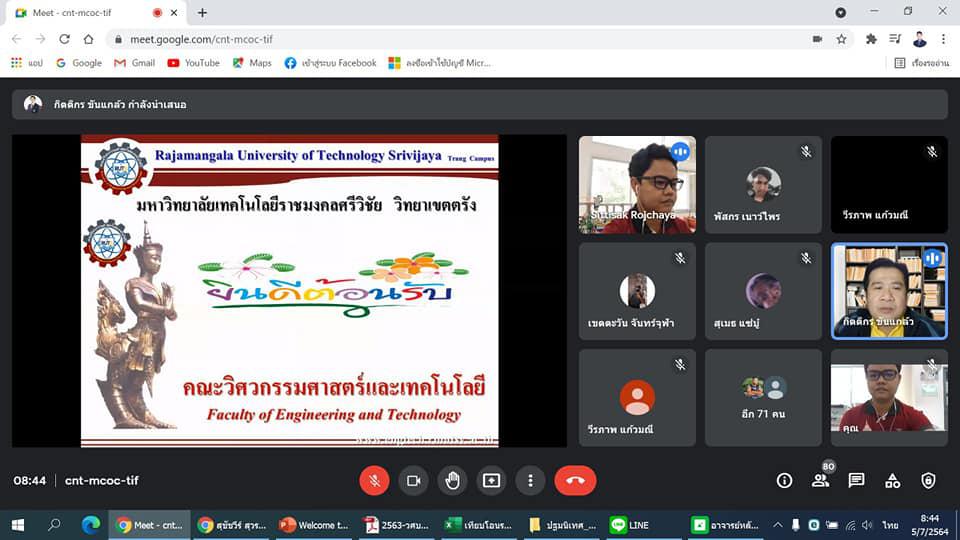Open the meeting details info icon
The width and height of the screenshot is (960, 540).
coord(784,481)
